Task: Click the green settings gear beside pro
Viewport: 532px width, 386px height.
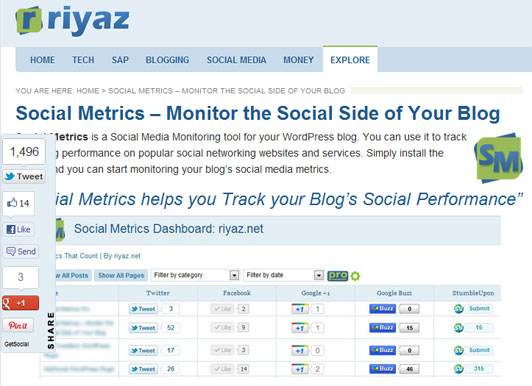Action: pos(355,276)
